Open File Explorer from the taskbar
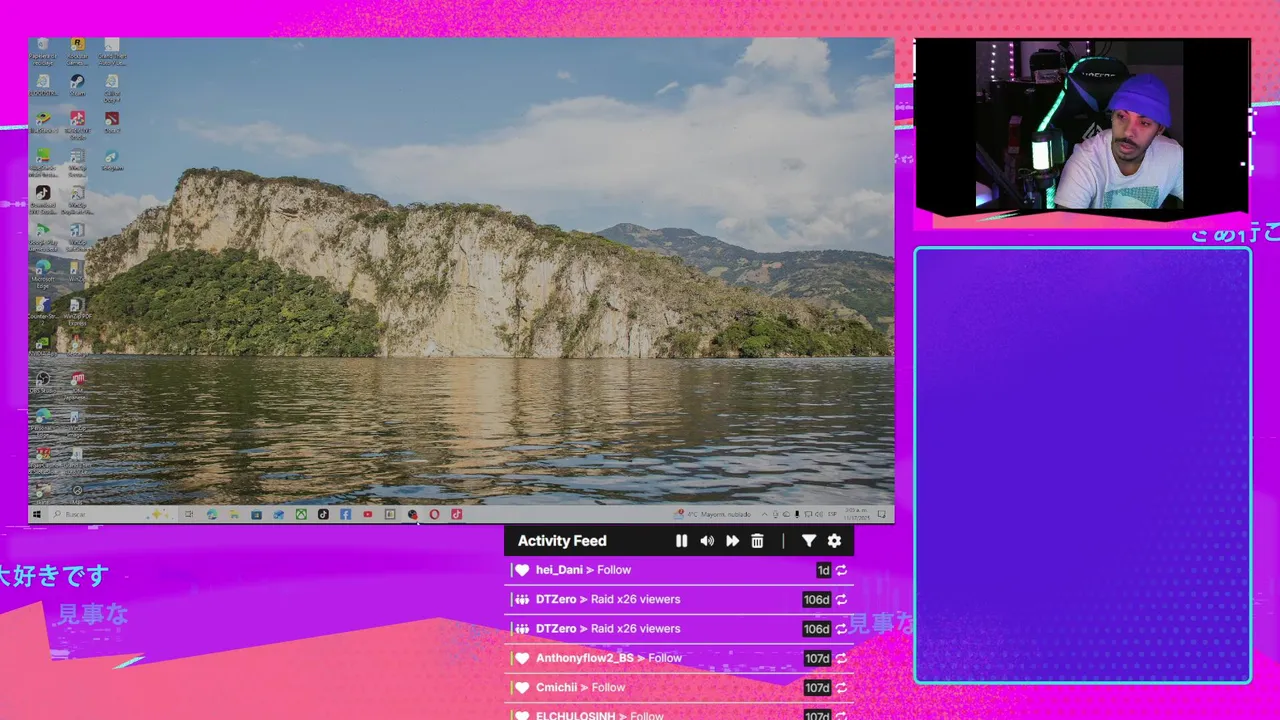Screen dimensions: 1280x720 pos(234,514)
